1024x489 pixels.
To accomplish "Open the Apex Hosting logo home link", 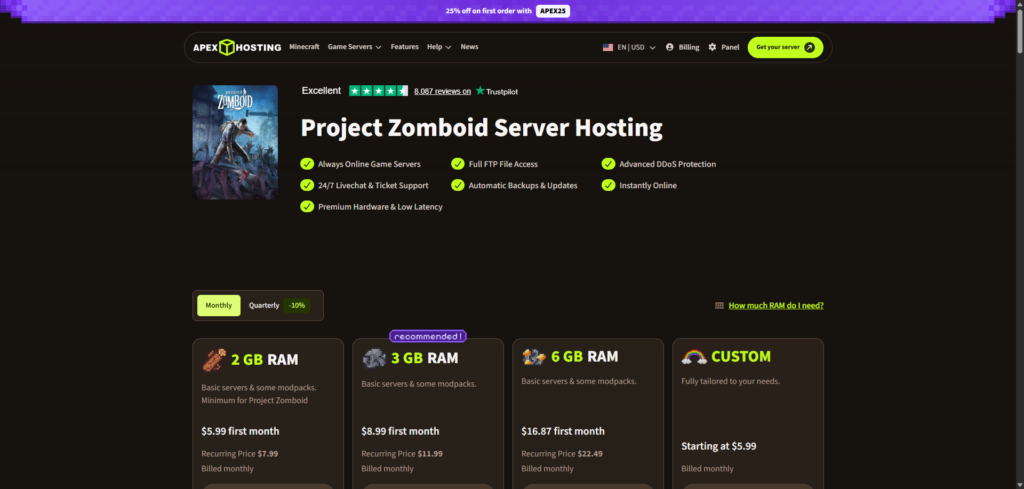I will click(x=237, y=47).
